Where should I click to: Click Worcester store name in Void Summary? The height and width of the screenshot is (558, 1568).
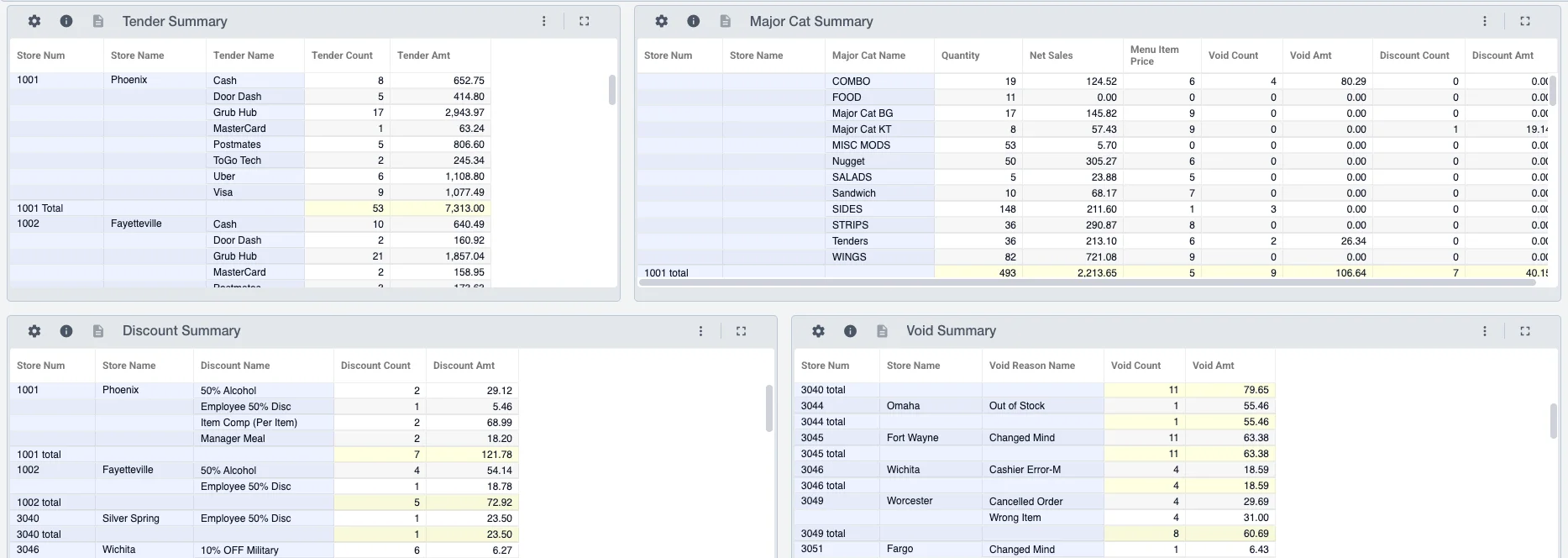pyautogui.click(x=910, y=501)
